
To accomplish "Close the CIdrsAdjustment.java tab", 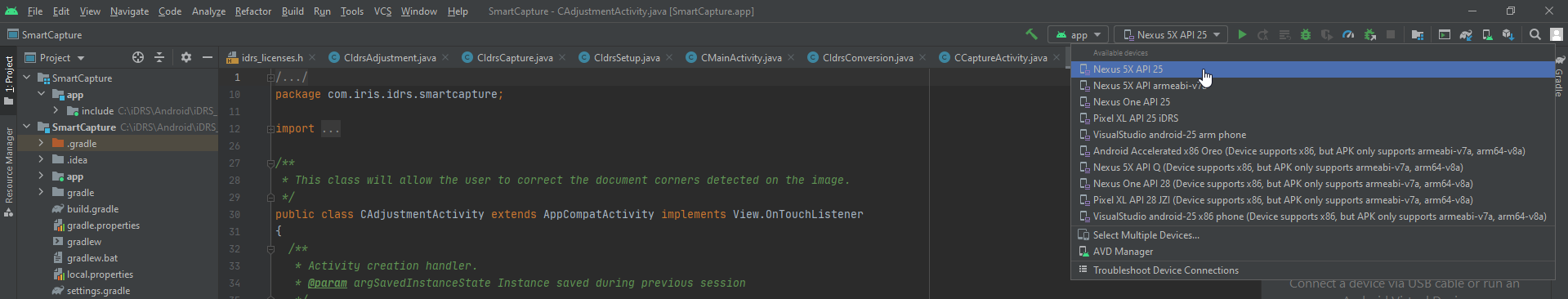I will 445,57.
